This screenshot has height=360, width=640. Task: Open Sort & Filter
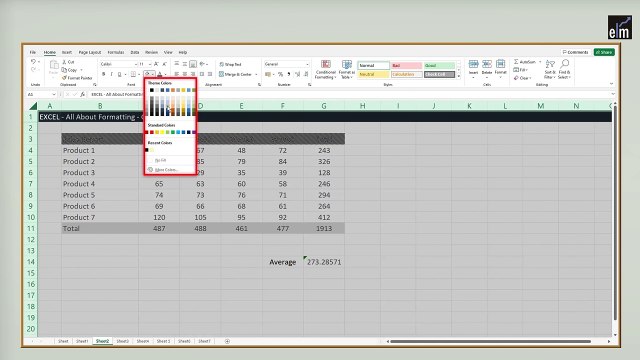[550, 69]
